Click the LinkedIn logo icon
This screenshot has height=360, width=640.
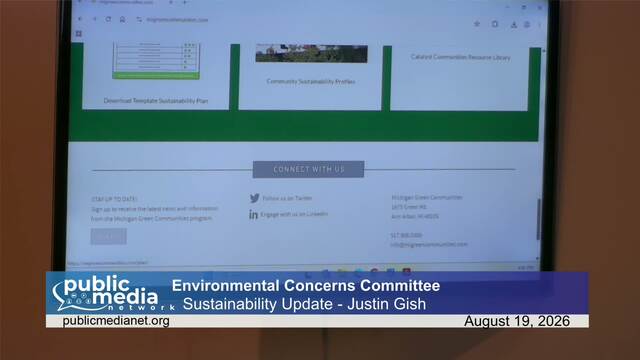click(x=253, y=214)
